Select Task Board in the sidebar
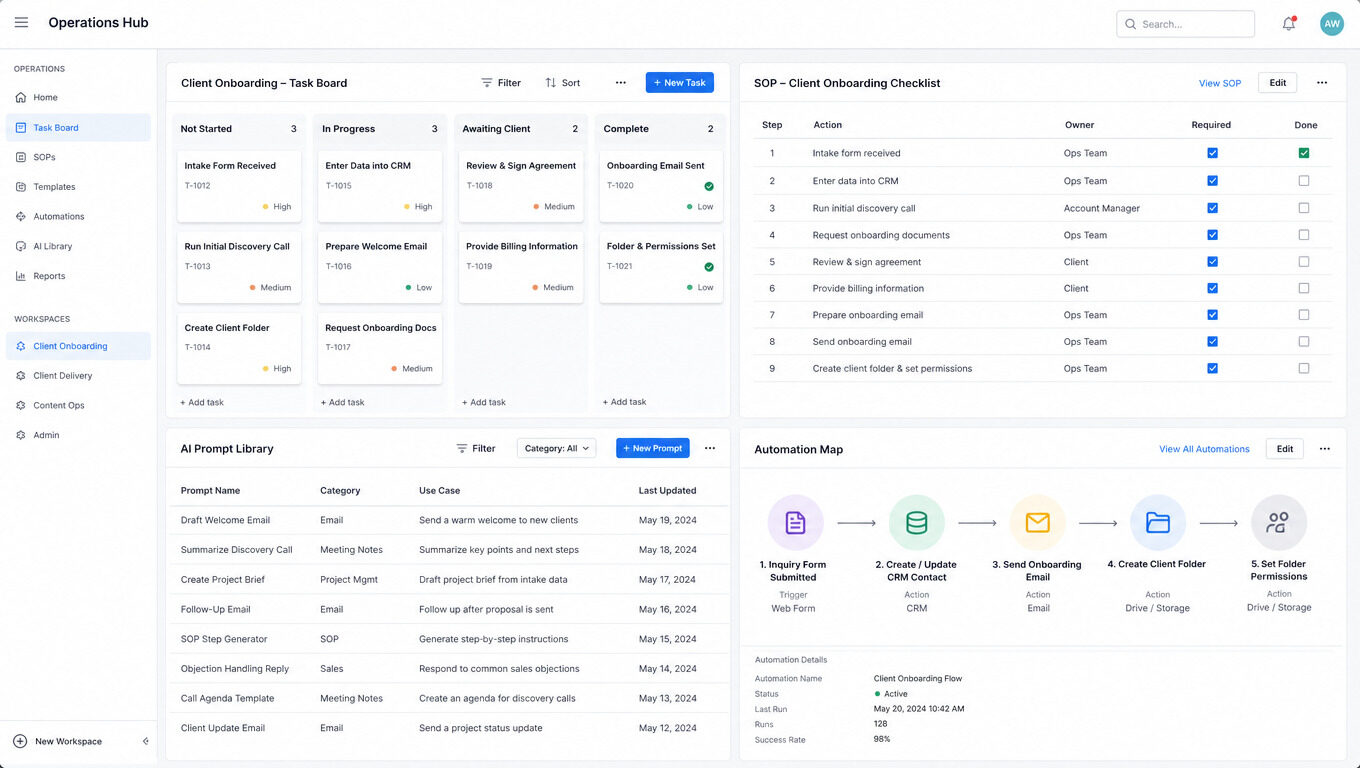This screenshot has height=768, width=1360. [78, 127]
